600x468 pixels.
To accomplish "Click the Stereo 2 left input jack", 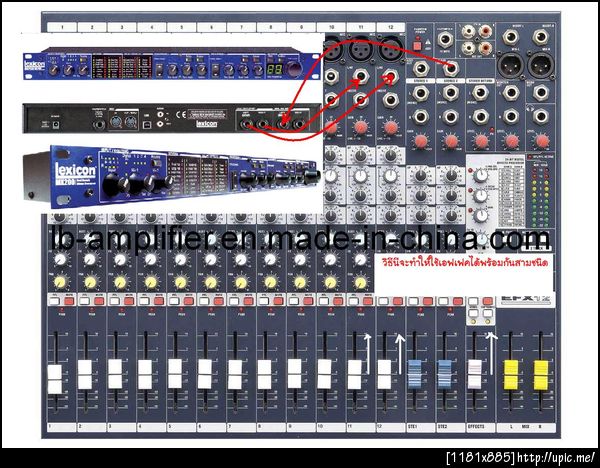I will (x=450, y=92).
